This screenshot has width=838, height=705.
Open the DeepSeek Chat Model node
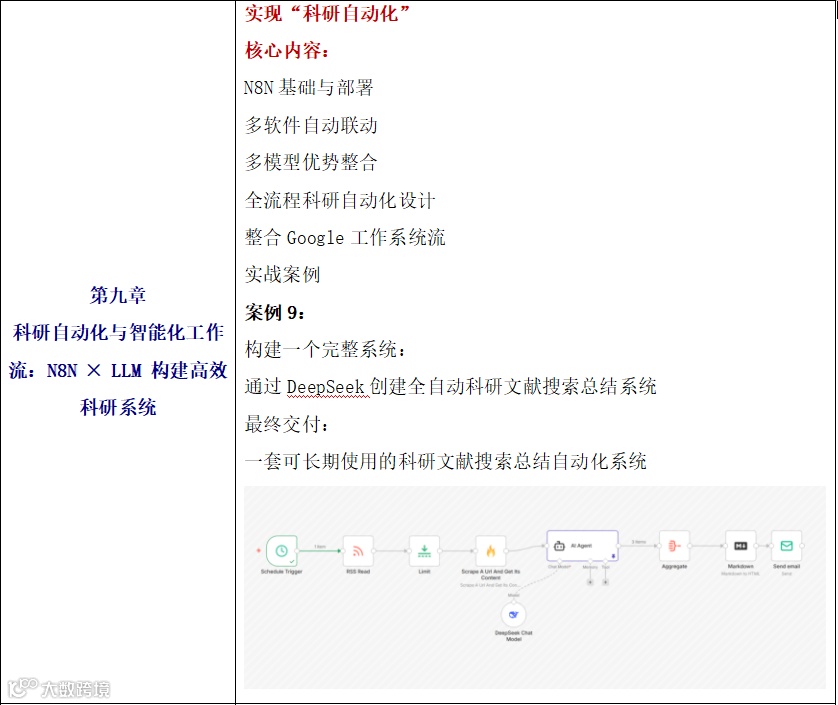tap(514, 615)
